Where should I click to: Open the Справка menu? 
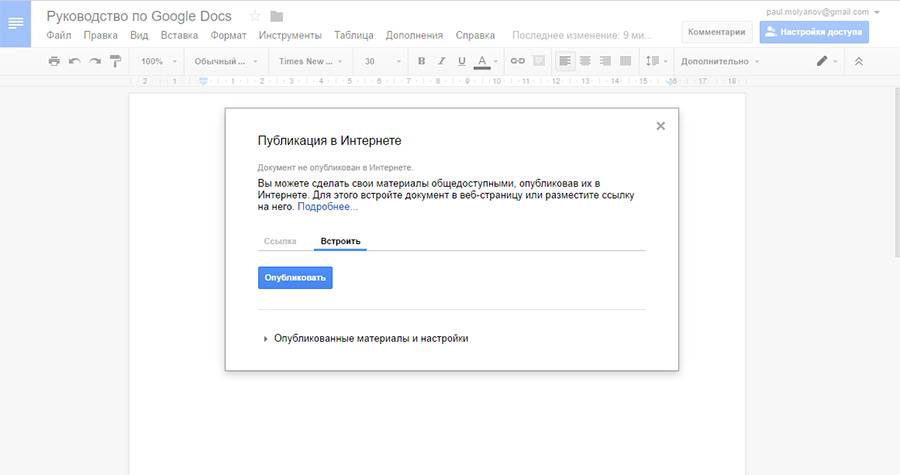(475, 35)
